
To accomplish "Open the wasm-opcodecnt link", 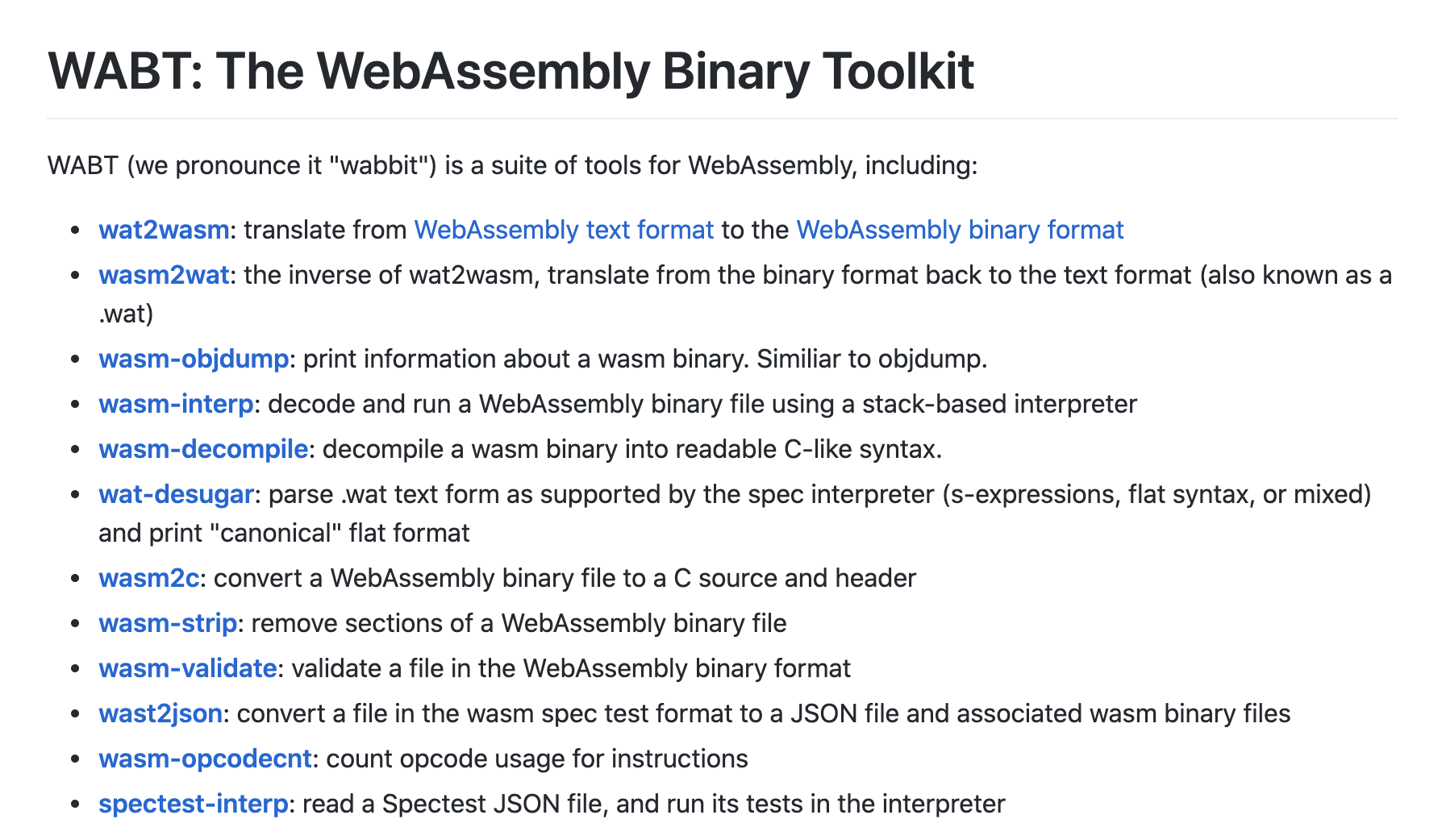I will 205,759.
